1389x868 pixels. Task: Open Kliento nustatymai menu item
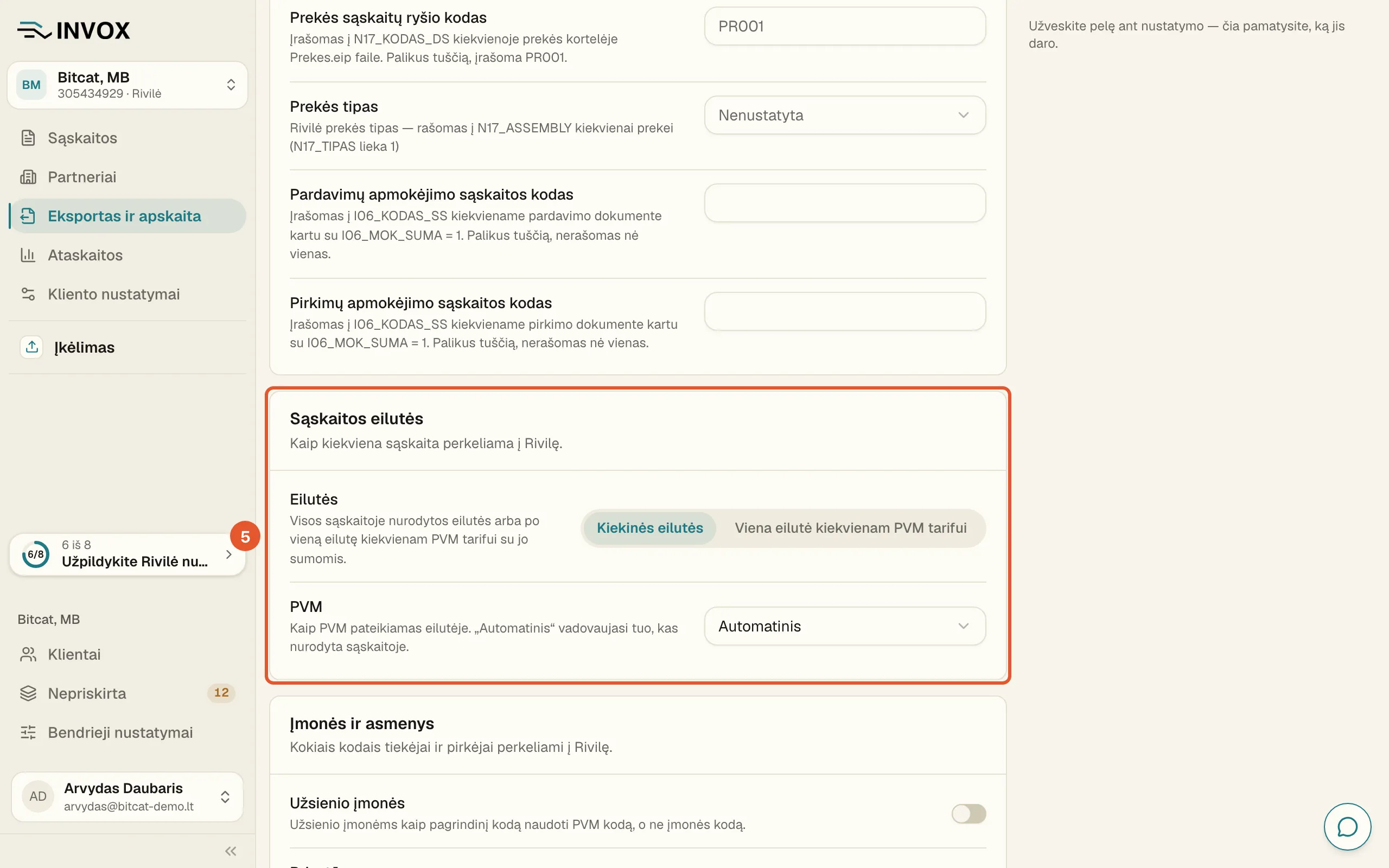click(128, 294)
